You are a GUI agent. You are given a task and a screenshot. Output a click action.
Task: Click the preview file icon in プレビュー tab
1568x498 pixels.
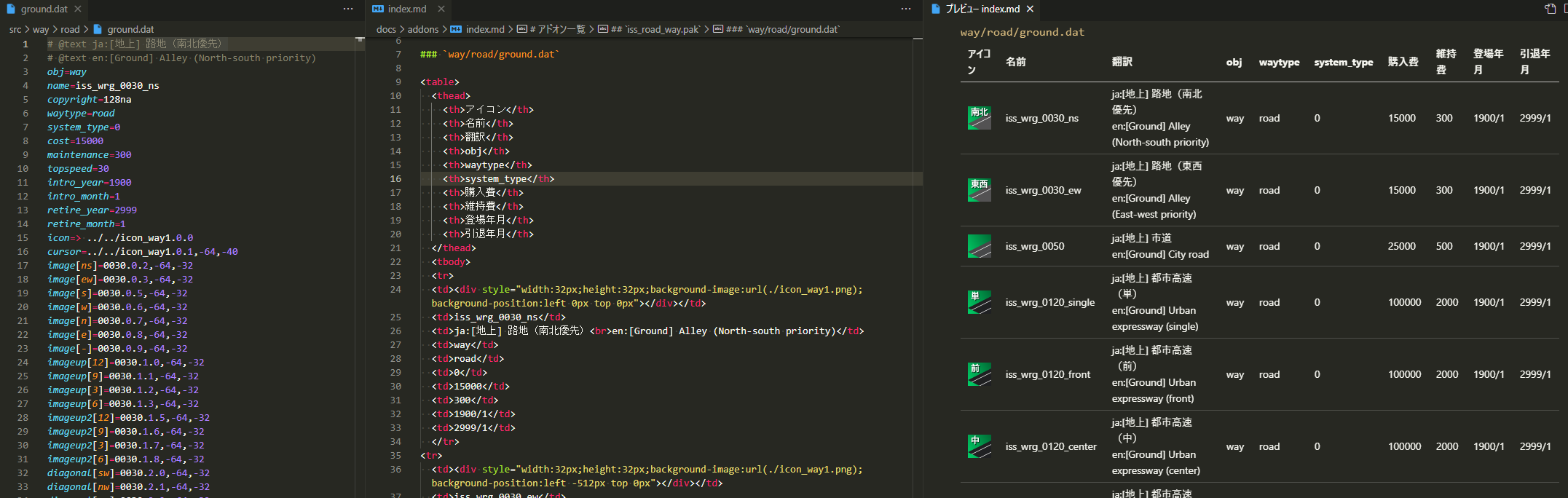pos(936,9)
